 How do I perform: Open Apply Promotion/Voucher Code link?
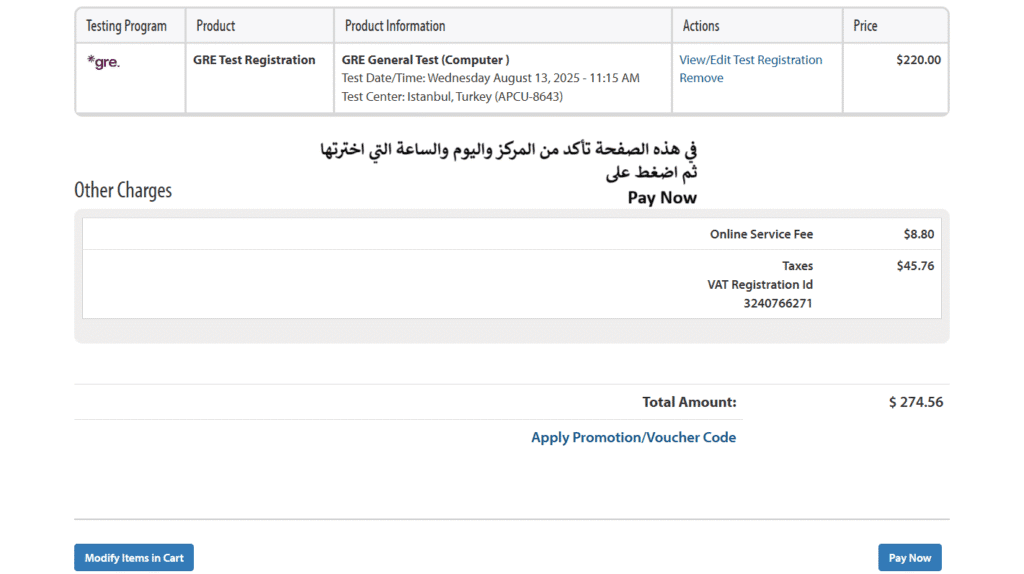[633, 438]
